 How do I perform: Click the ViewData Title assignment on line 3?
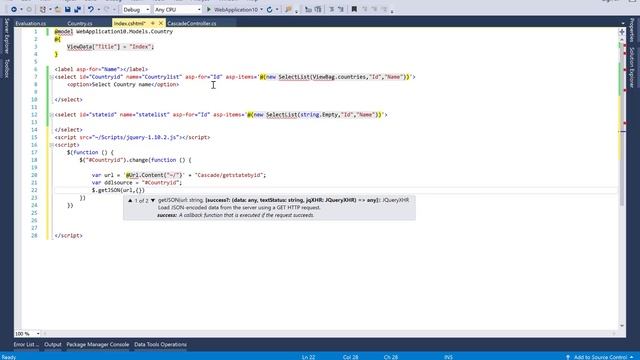(110, 47)
